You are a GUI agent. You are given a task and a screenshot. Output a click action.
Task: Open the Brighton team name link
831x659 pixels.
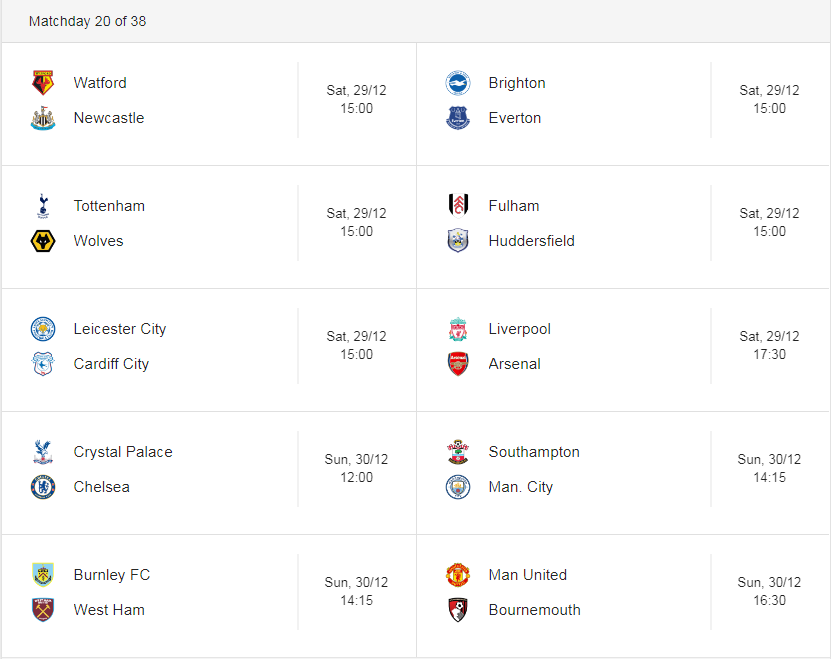[x=517, y=83]
